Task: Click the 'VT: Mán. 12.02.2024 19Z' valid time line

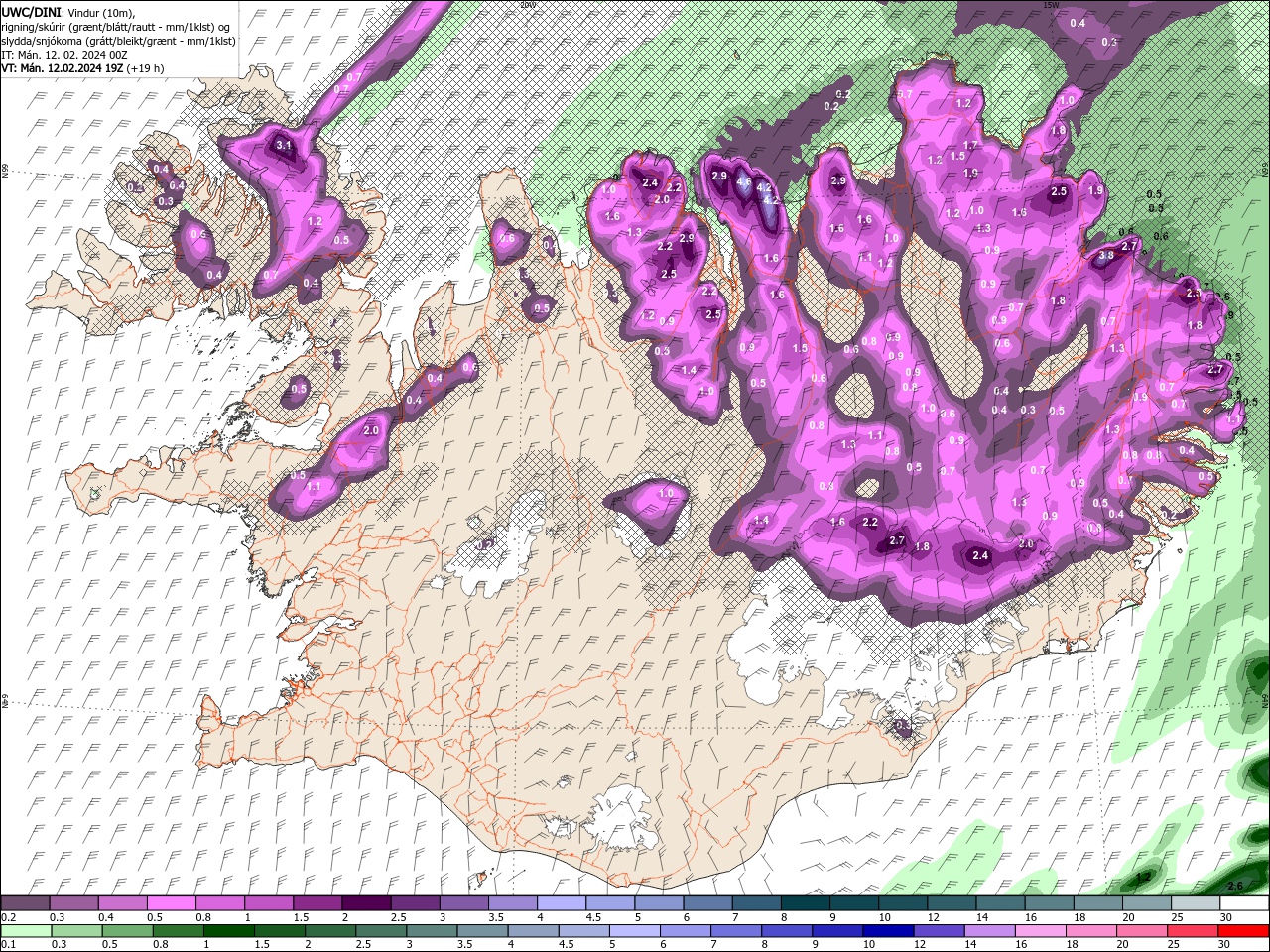Action: pyautogui.click(x=82, y=68)
